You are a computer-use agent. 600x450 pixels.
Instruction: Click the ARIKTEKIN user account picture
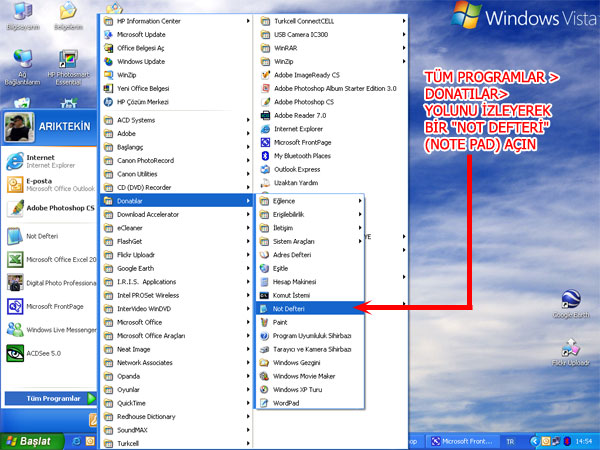(x=20, y=127)
